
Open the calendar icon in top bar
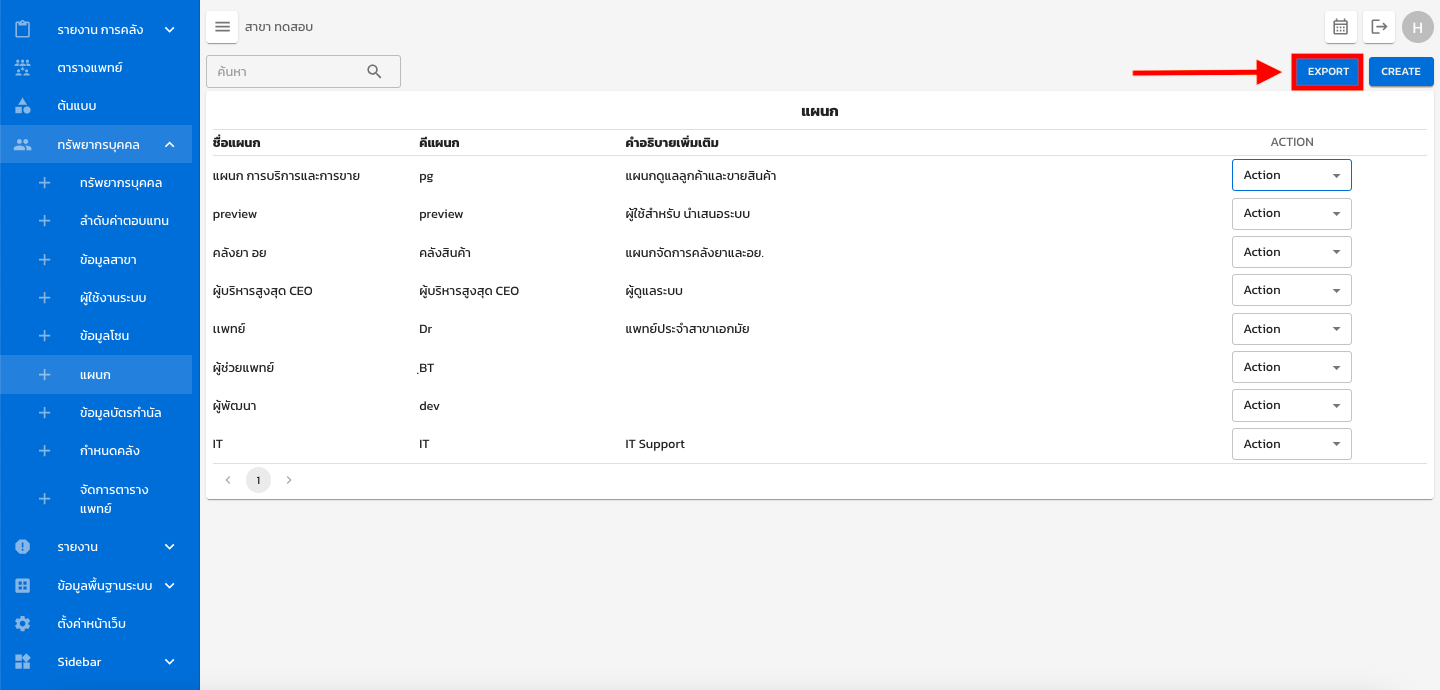tap(1341, 27)
